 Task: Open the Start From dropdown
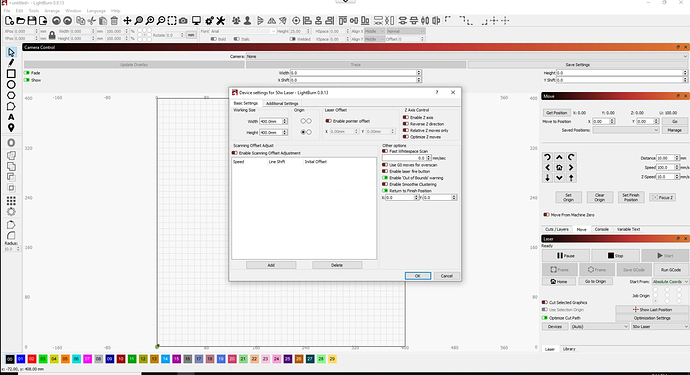pos(670,282)
